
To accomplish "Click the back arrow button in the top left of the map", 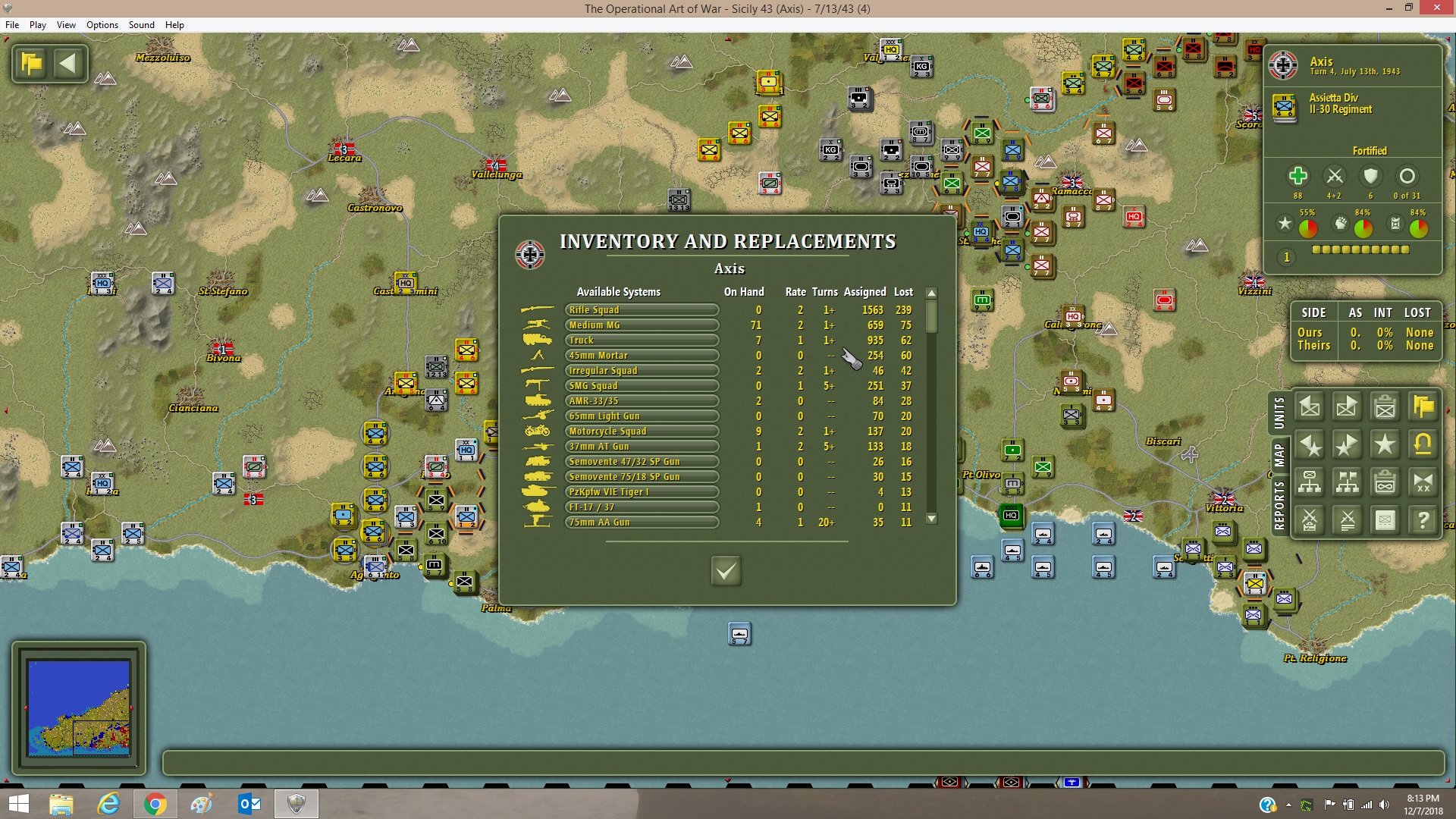I will click(x=68, y=63).
